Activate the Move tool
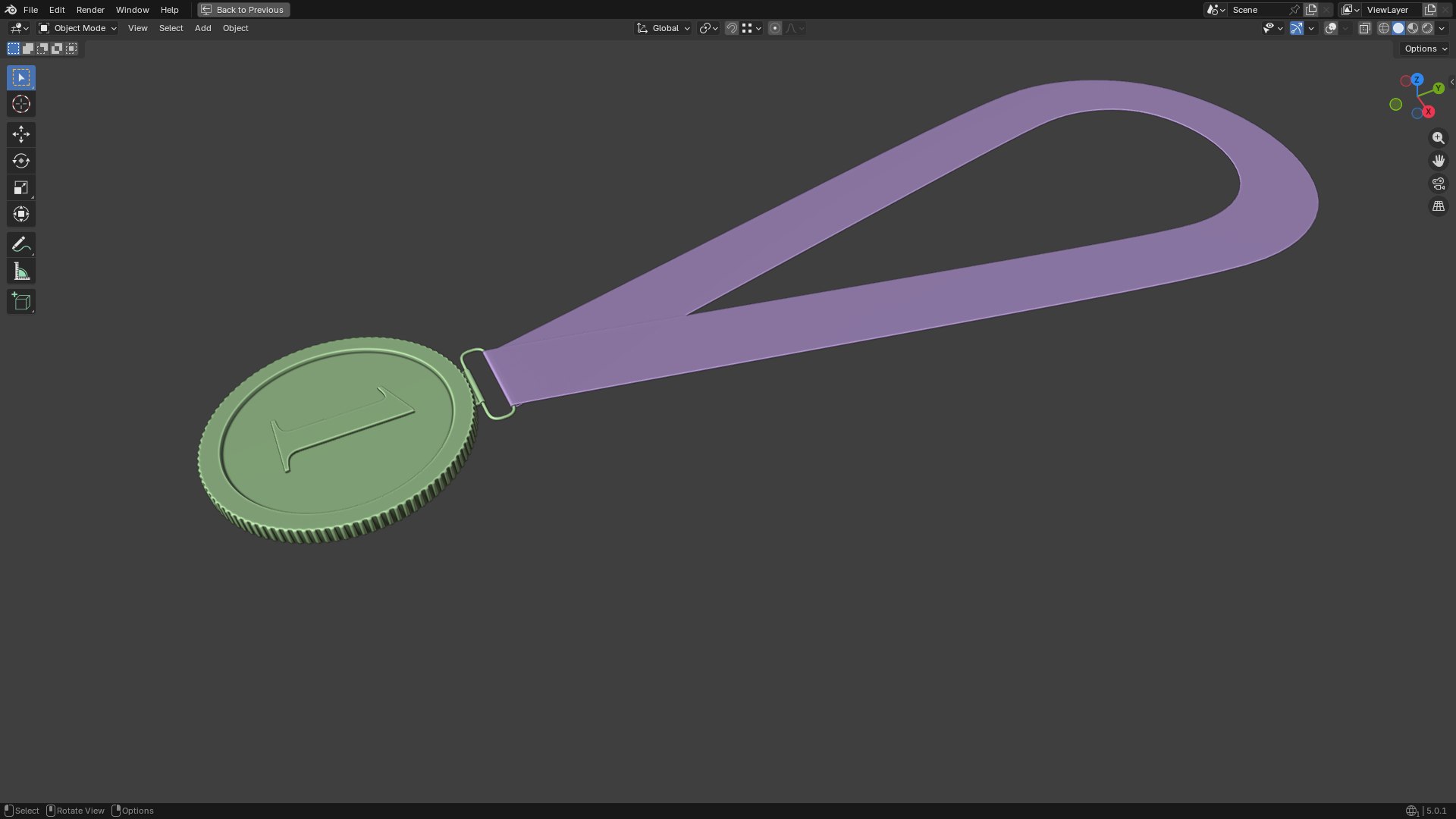Viewport: 1456px width, 819px height. (x=21, y=134)
